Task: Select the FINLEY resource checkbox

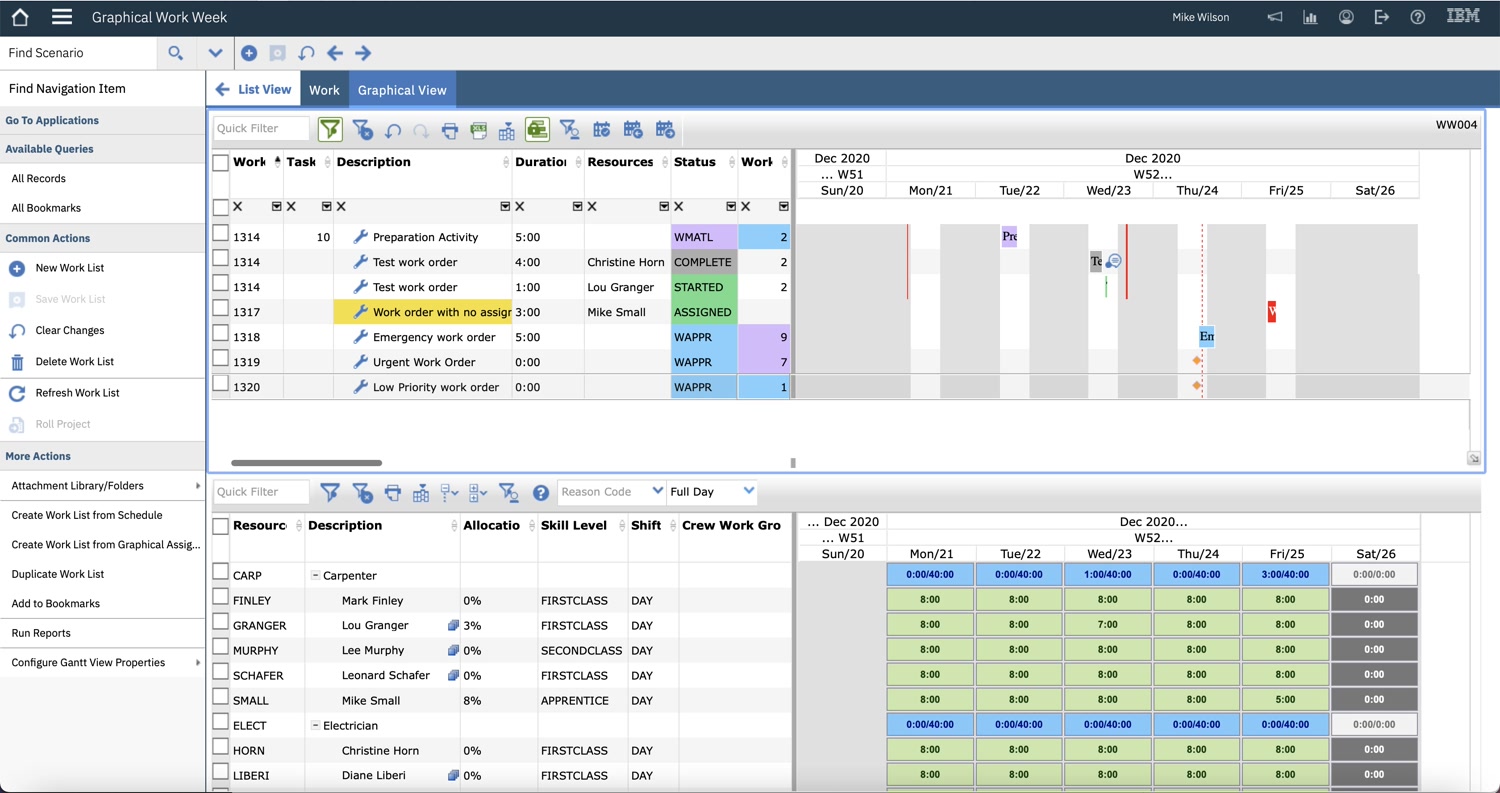Action: [x=221, y=597]
